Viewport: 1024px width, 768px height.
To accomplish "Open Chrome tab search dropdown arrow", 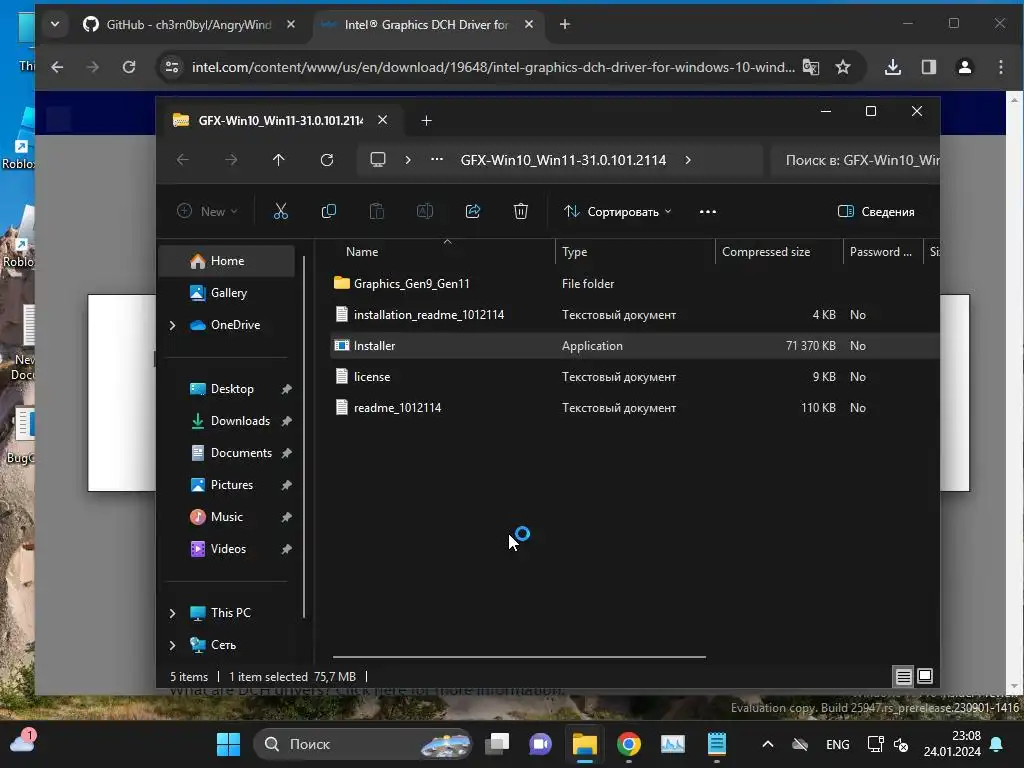I will tap(55, 24).
